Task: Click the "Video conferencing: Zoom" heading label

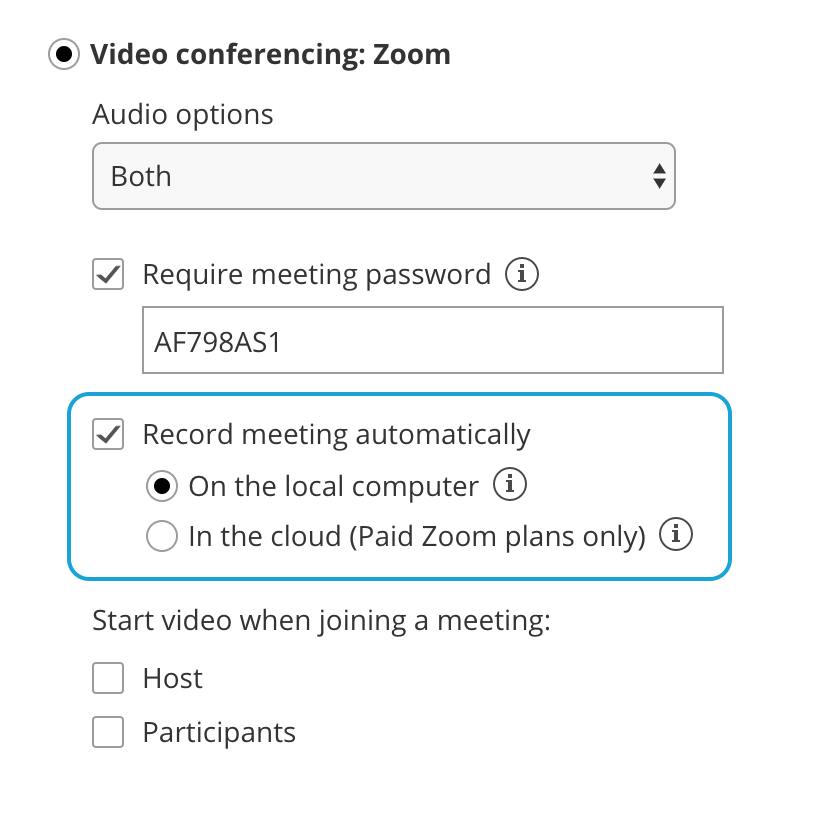Action: pos(270,54)
